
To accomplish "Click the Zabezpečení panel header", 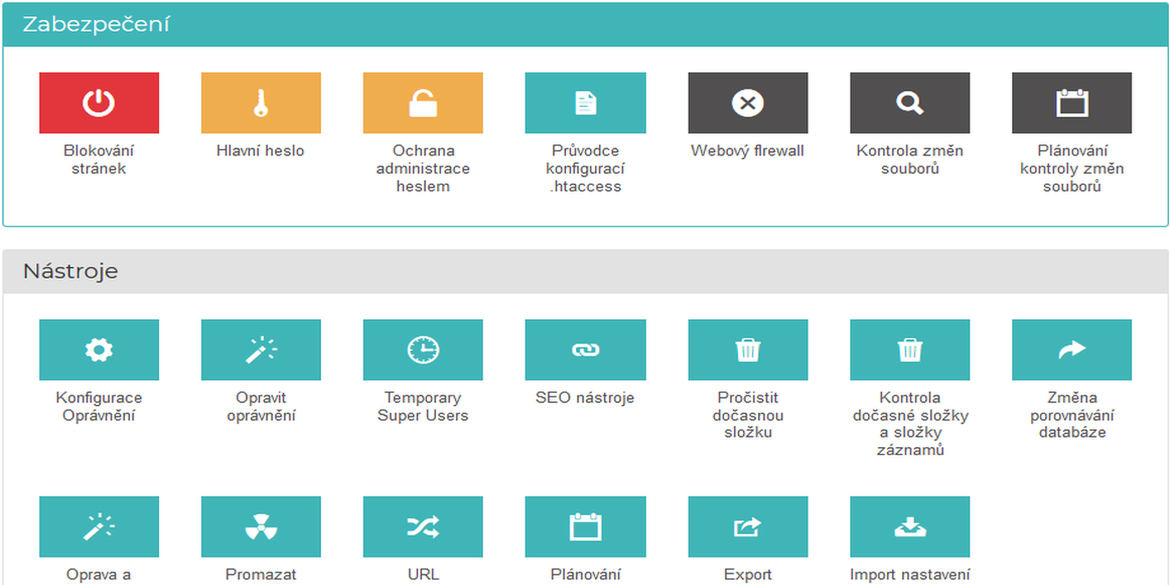I will tap(97, 25).
